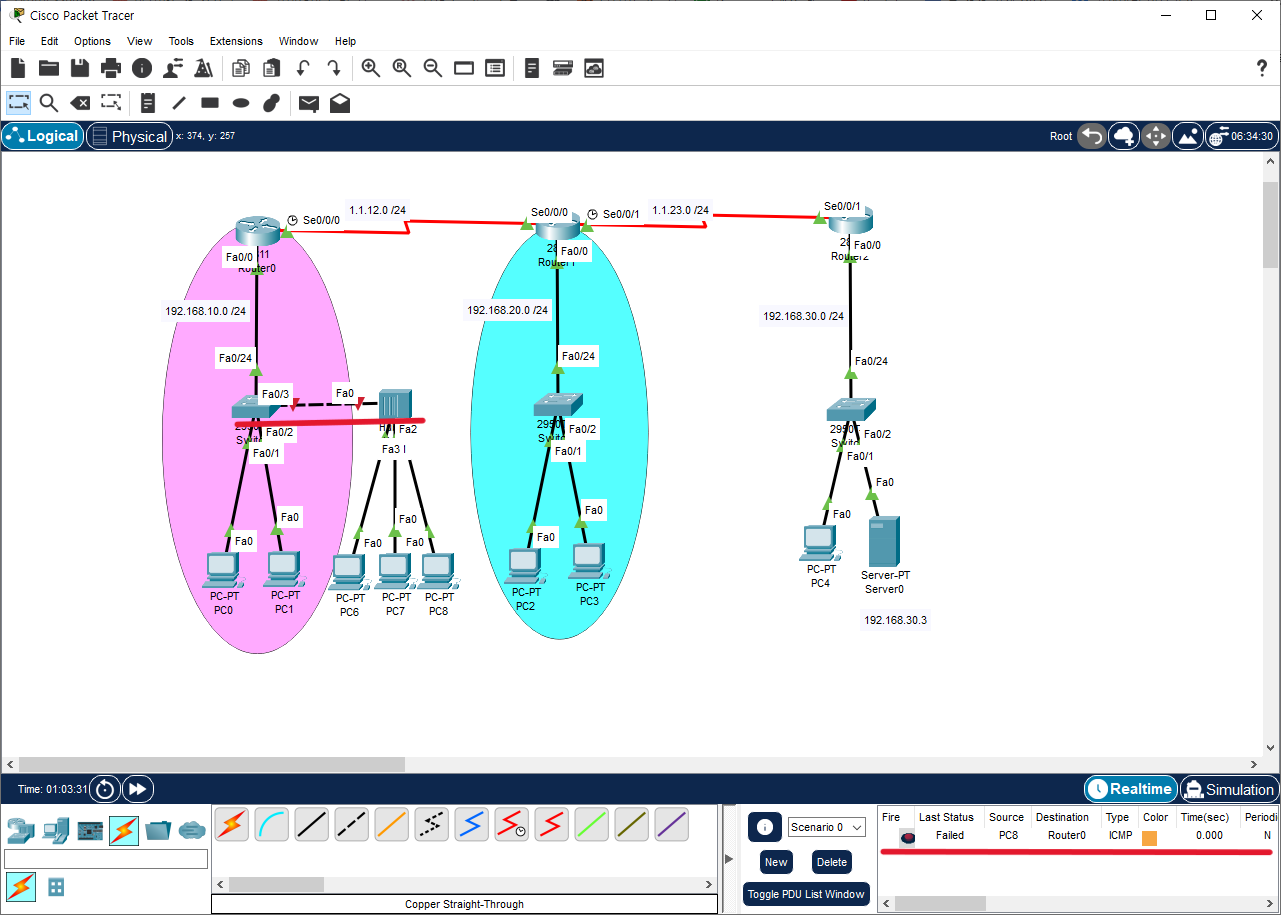1281x915 pixels.
Task: Open the help question mark icon
Action: click(1262, 68)
